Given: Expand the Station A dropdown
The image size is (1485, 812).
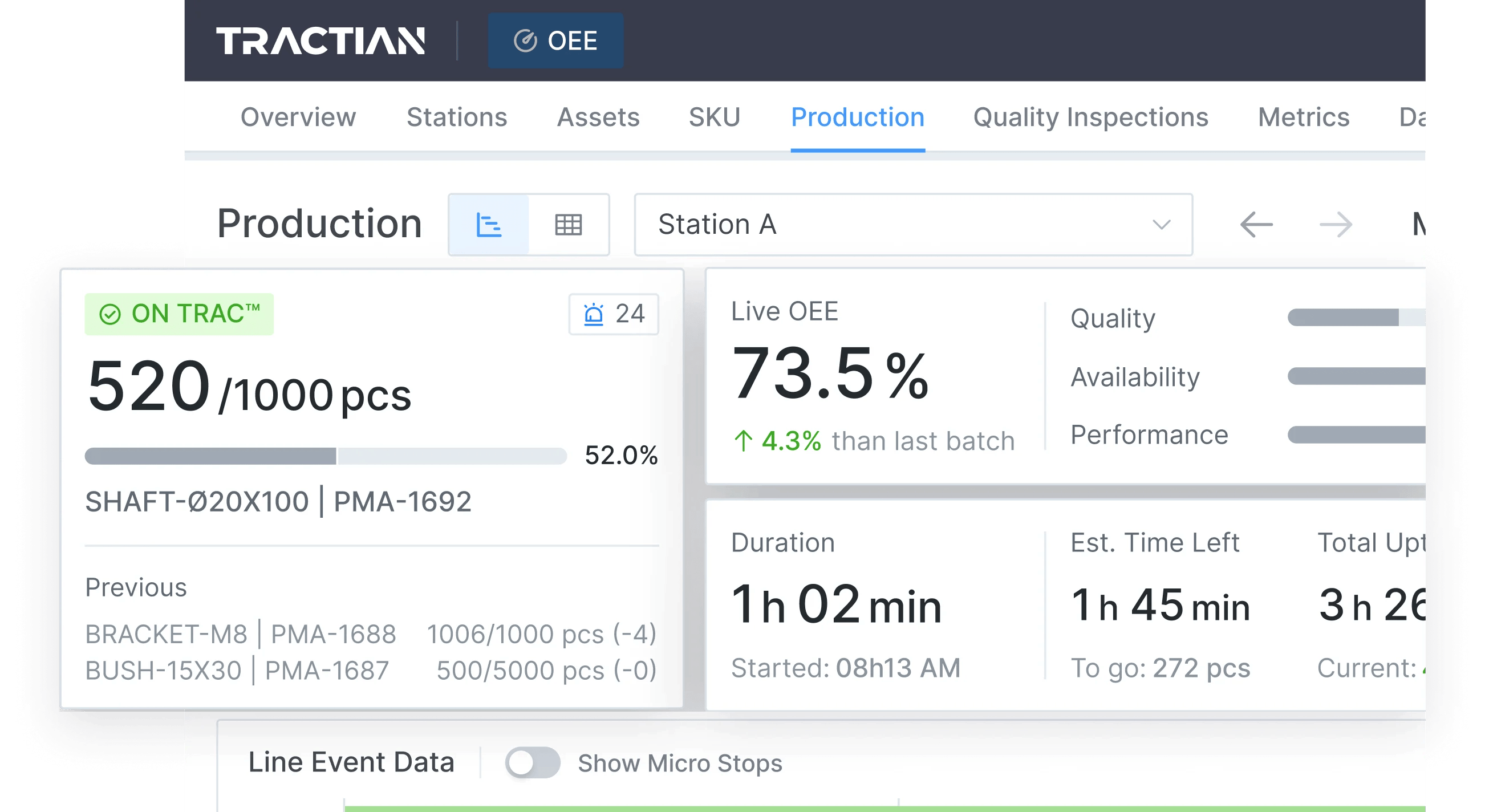Looking at the screenshot, I should (1162, 225).
